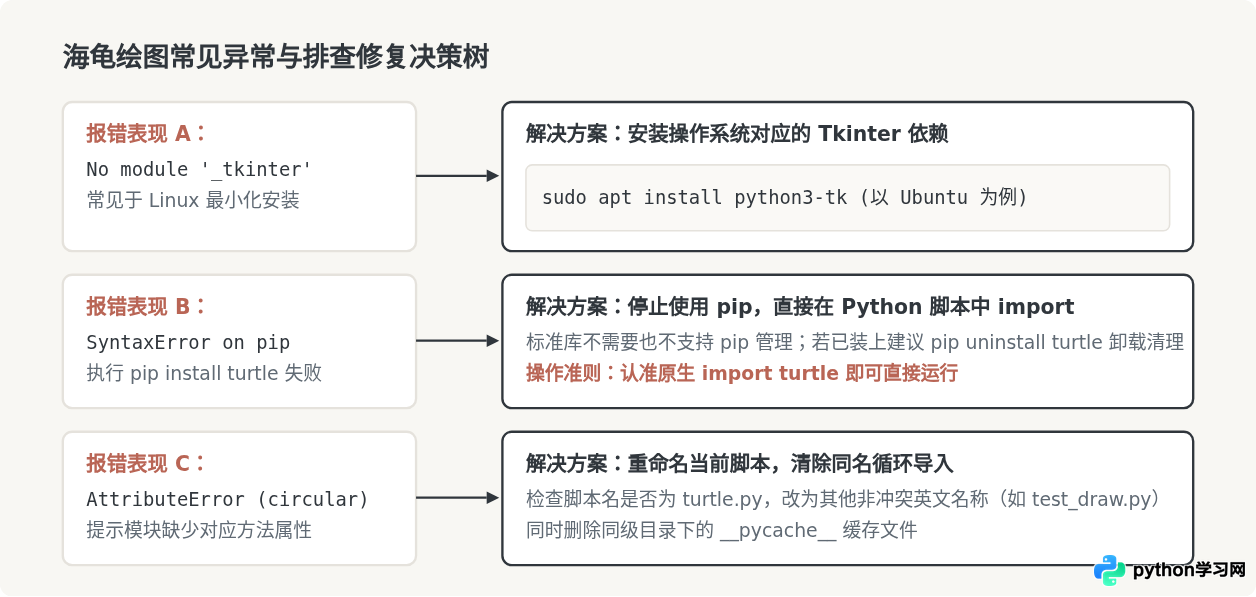Click 解决方案：安装操作系统对应的 Tkinter 依赖
Screen dimensions: 1256x597
[x=737, y=133]
